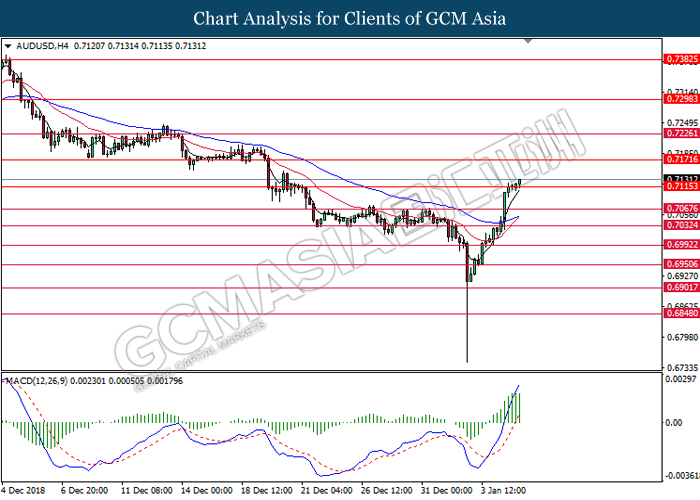Select the AUDUSD,H4 symbol title text
The height and width of the screenshot is (500, 700).
(42, 46)
